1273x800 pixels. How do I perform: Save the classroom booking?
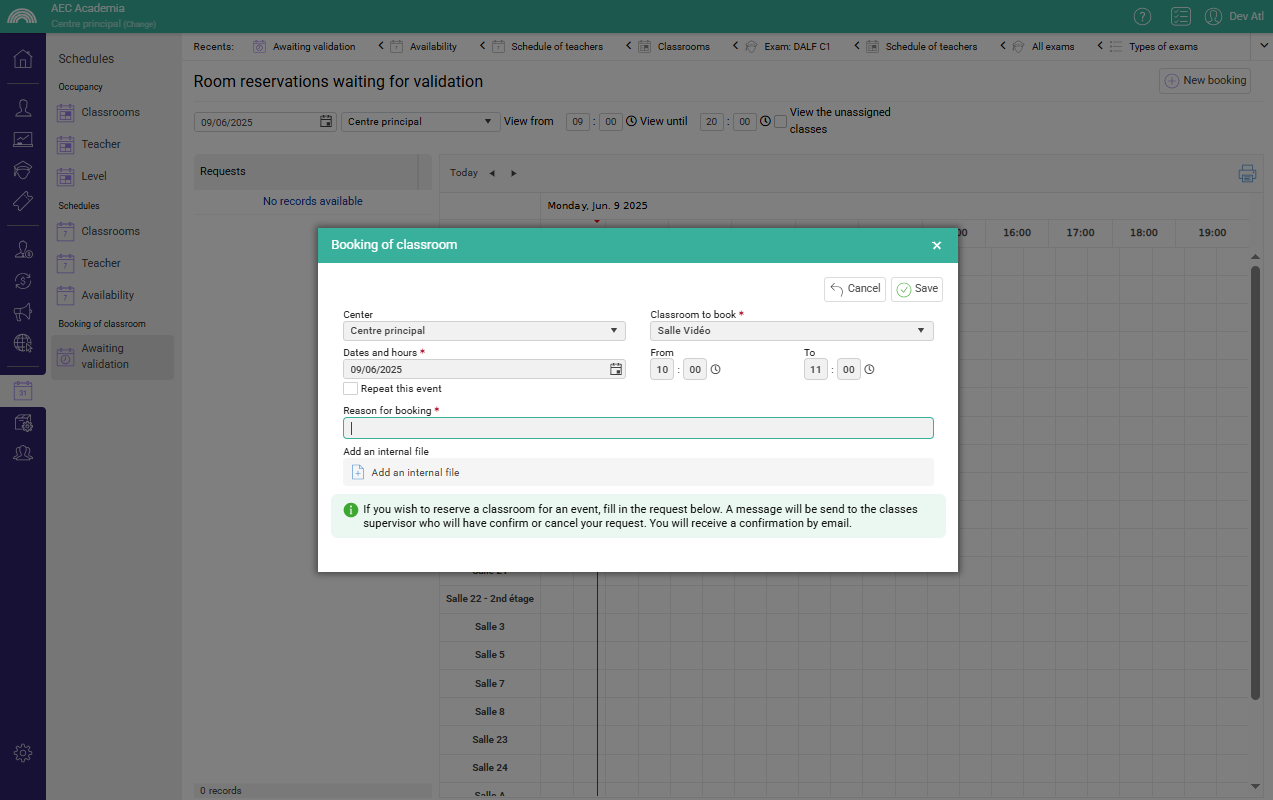click(x=917, y=289)
